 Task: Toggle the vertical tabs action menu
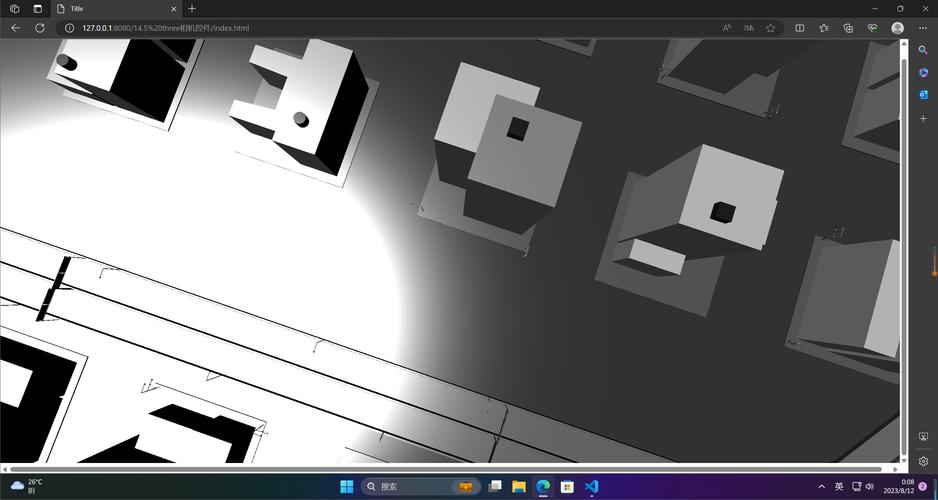[x=37, y=9]
